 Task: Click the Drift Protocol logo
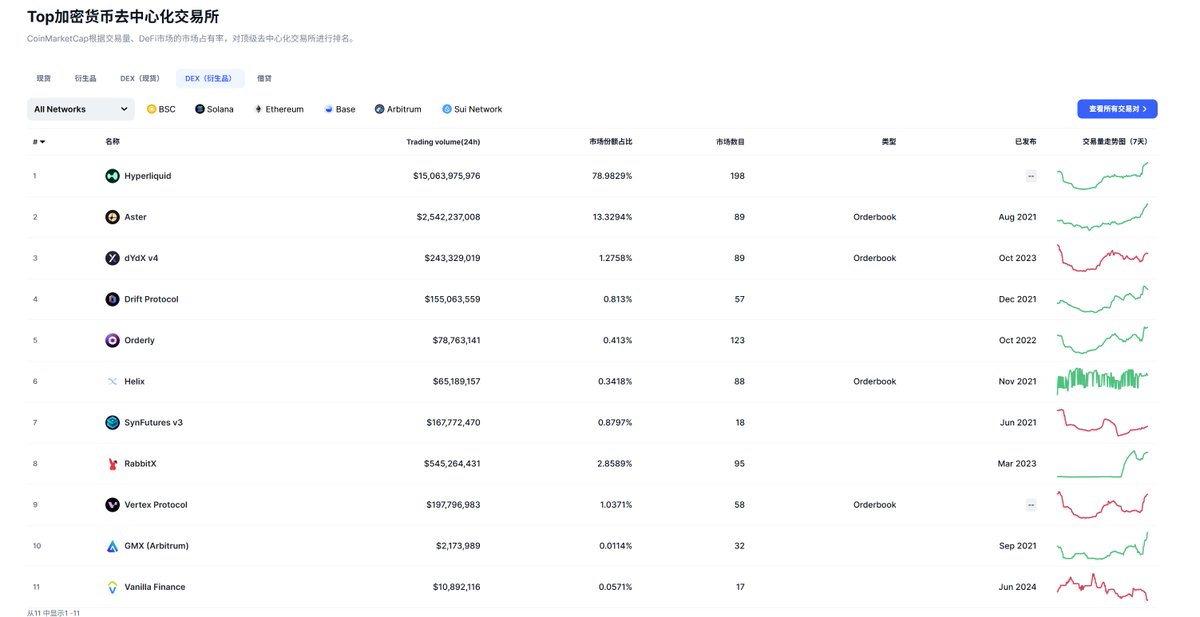[112, 299]
